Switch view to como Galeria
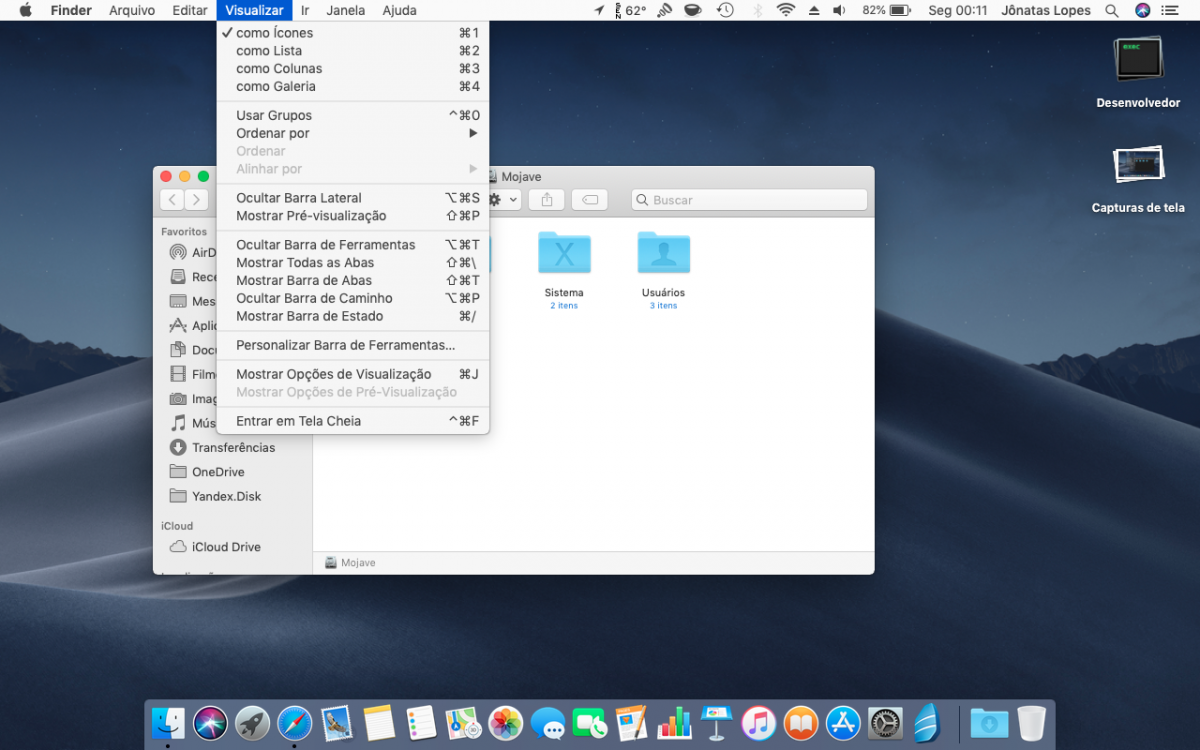The width and height of the screenshot is (1200, 750). 353,87
